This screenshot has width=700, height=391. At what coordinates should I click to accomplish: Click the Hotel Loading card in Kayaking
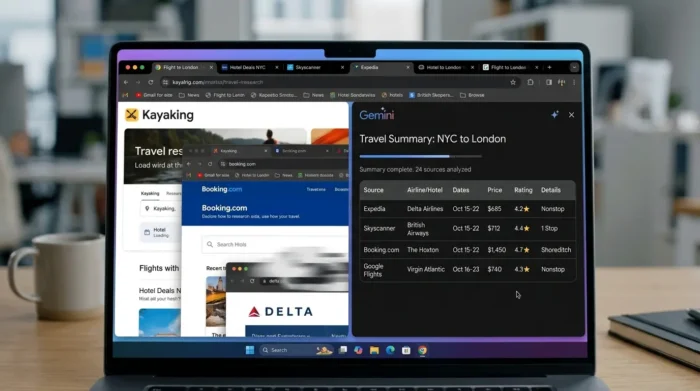(x=161, y=232)
